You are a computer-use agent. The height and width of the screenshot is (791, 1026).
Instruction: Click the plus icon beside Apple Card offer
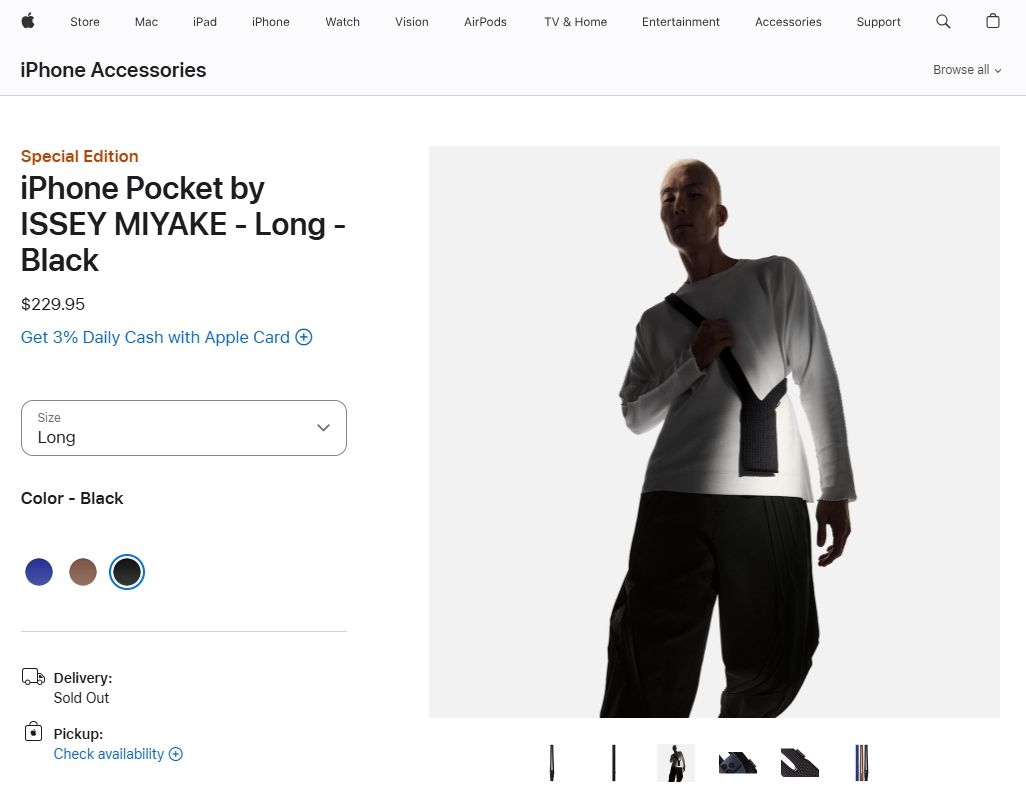point(304,337)
